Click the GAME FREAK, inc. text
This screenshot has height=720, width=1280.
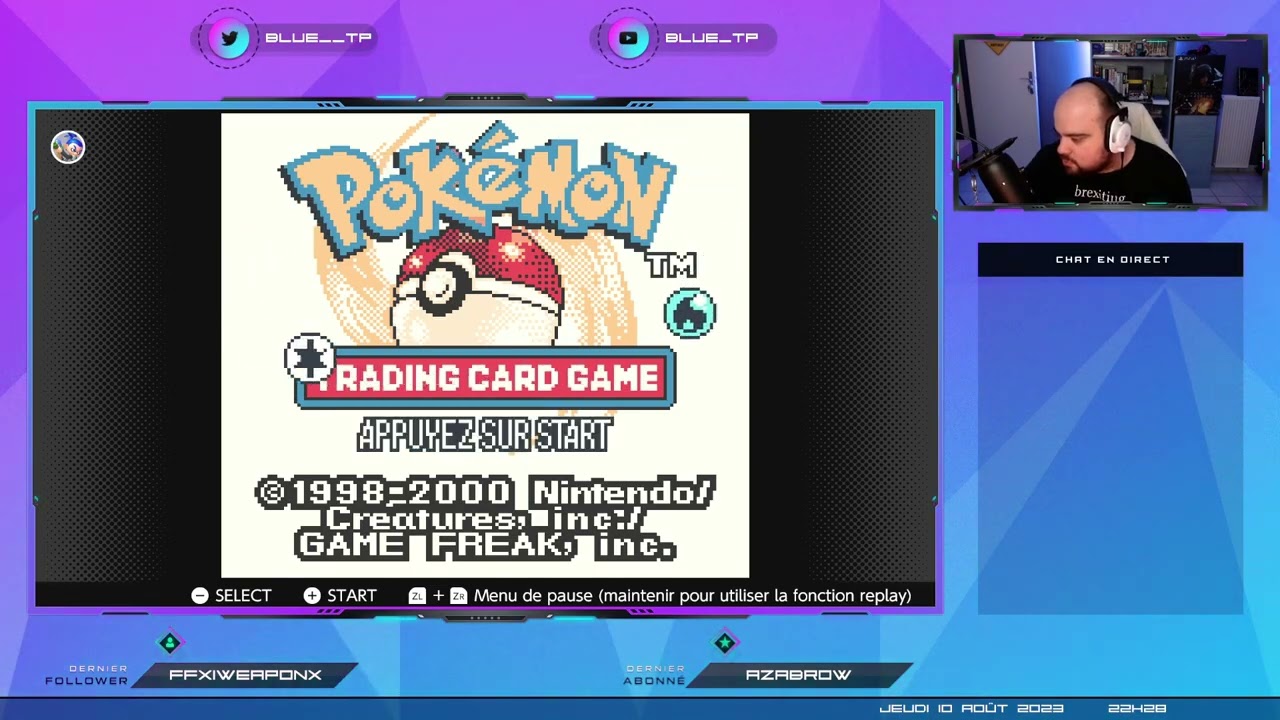485,545
